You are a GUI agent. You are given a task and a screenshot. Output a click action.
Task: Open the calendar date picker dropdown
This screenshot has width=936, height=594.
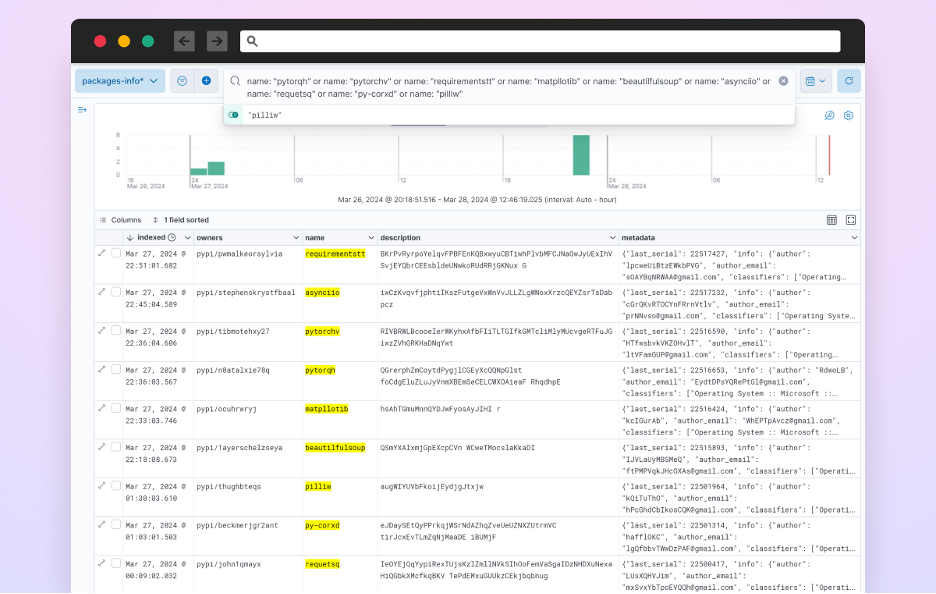coord(815,81)
